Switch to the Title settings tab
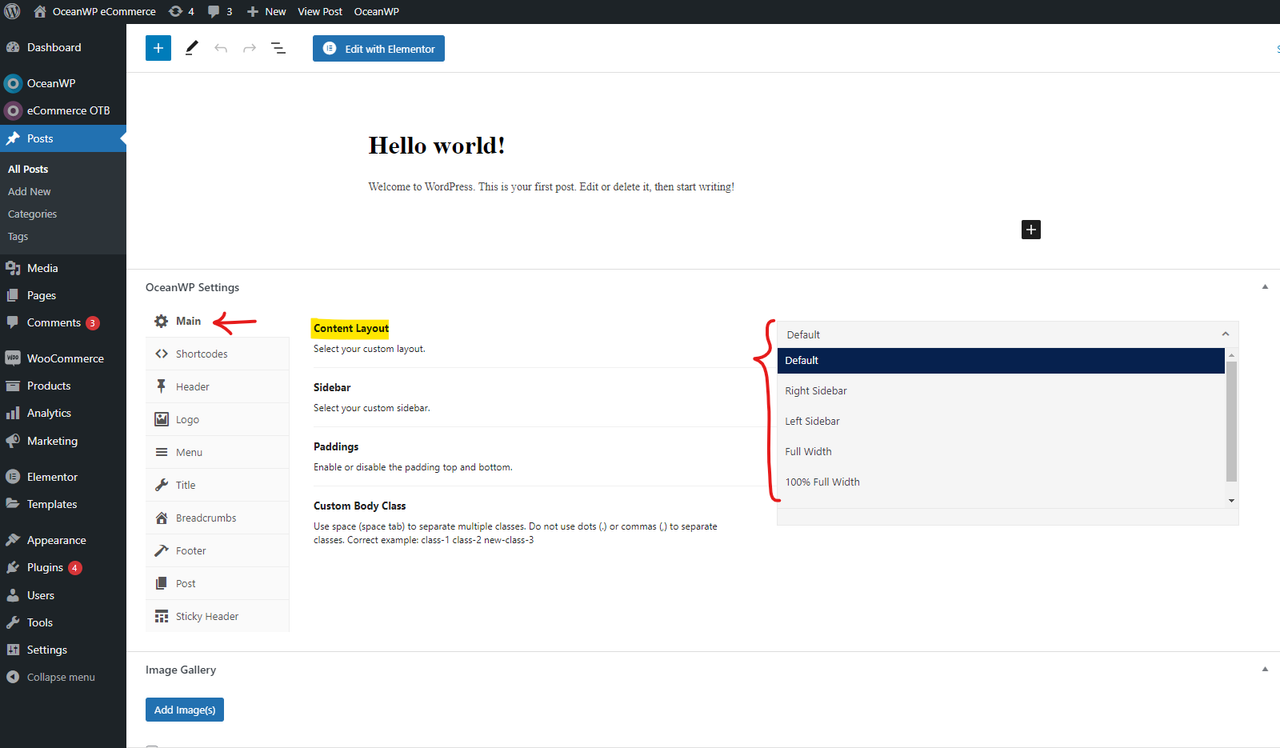This screenshot has height=748, width=1280. click(217, 485)
